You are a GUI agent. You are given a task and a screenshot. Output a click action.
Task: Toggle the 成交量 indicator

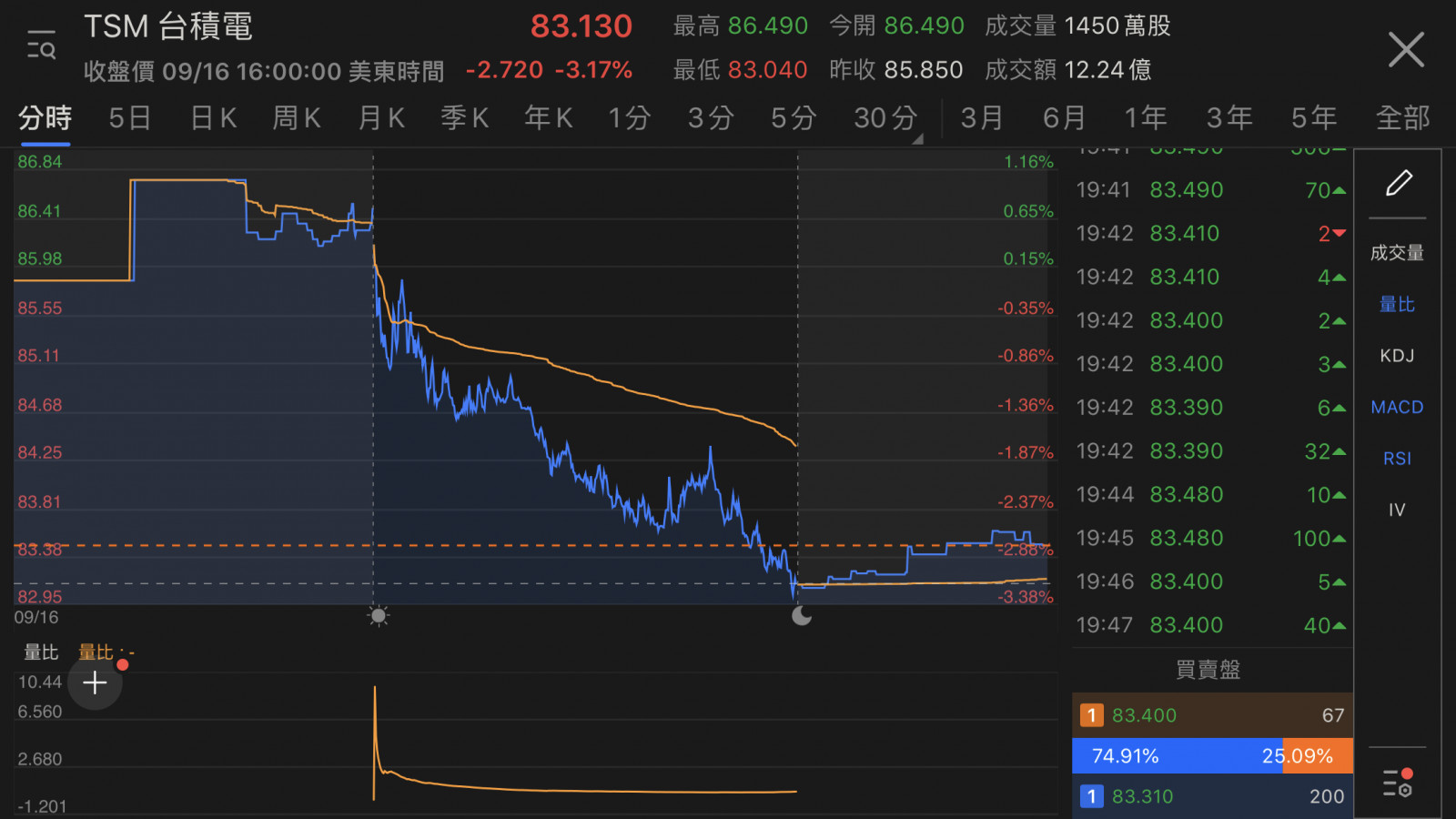coord(1397,253)
